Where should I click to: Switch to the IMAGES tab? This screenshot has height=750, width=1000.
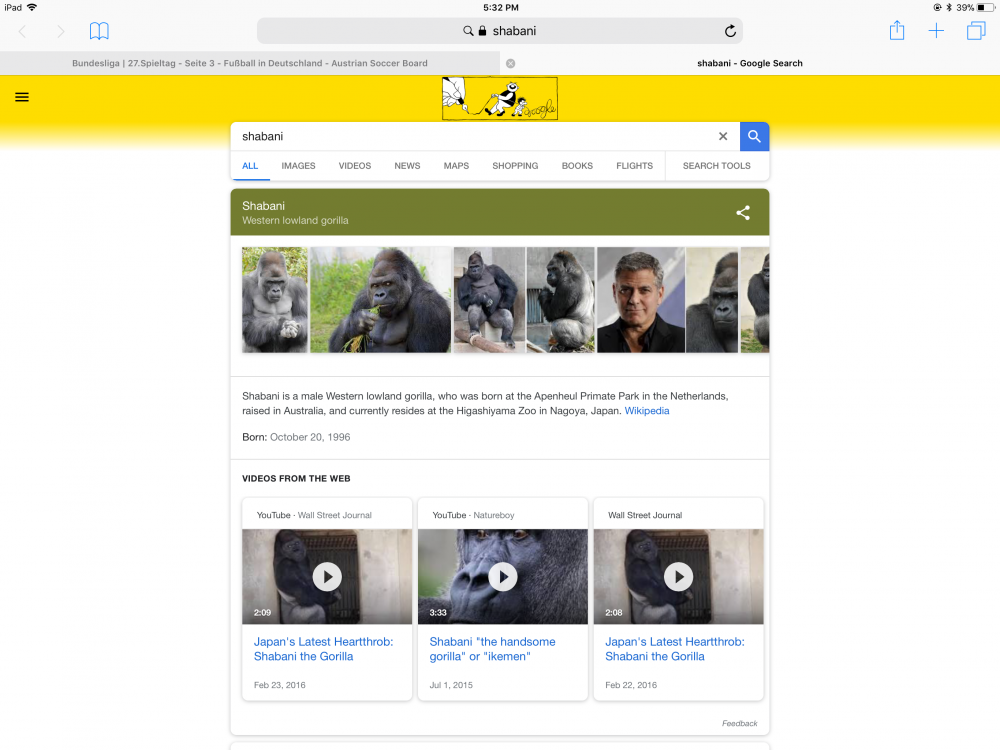[x=298, y=166]
